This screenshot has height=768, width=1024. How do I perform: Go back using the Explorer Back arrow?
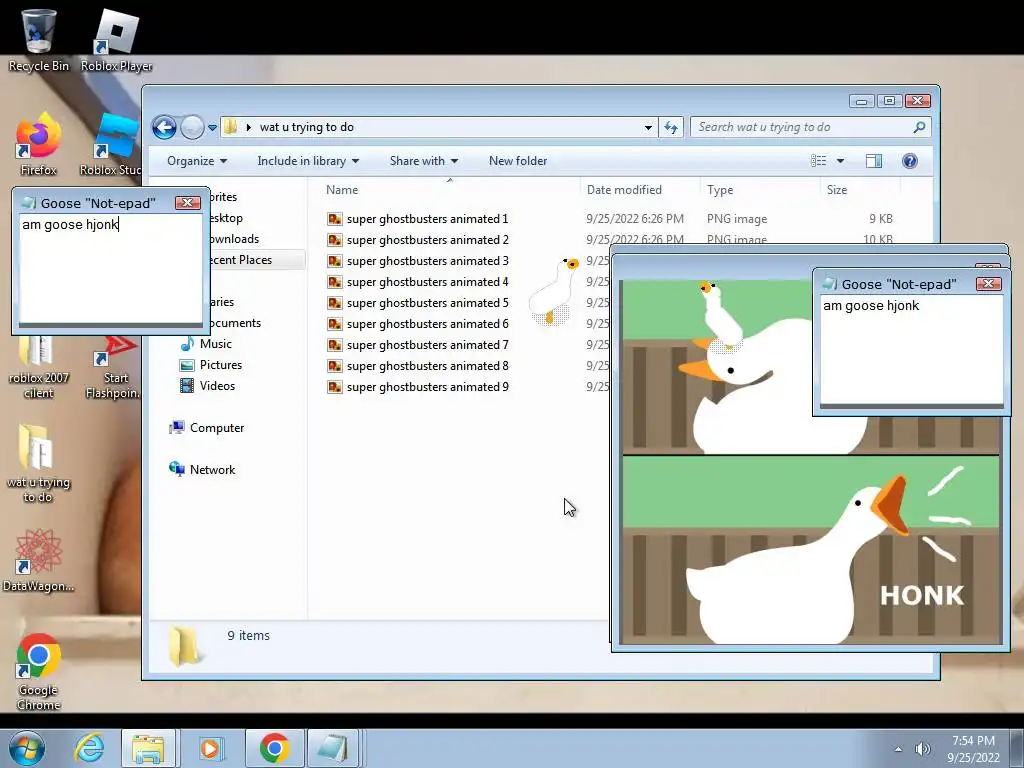(x=165, y=127)
